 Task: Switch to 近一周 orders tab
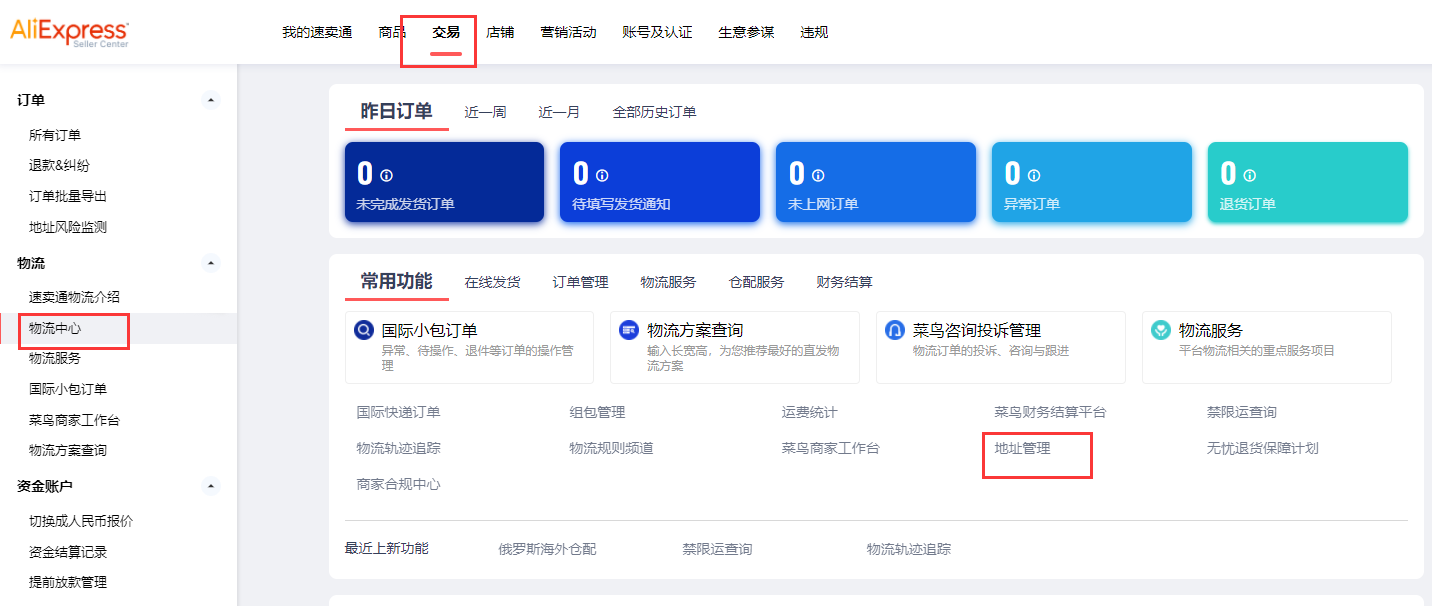[x=485, y=112]
